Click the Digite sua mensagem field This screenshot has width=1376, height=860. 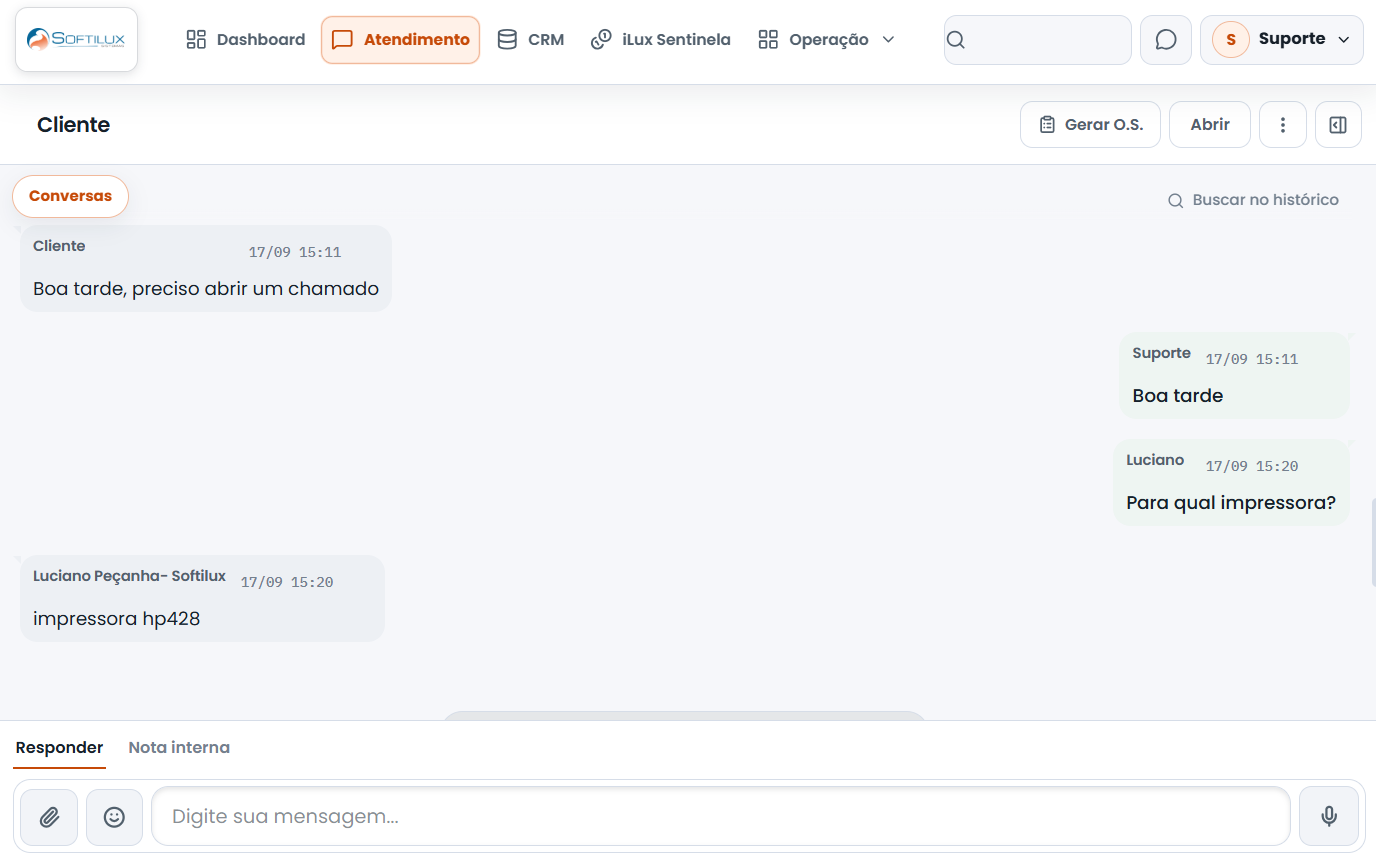click(x=721, y=817)
